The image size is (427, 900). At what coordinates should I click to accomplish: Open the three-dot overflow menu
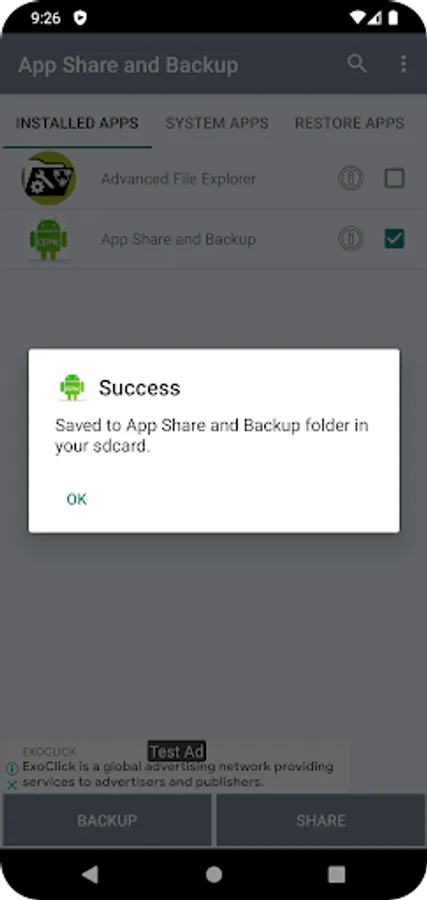tap(403, 64)
